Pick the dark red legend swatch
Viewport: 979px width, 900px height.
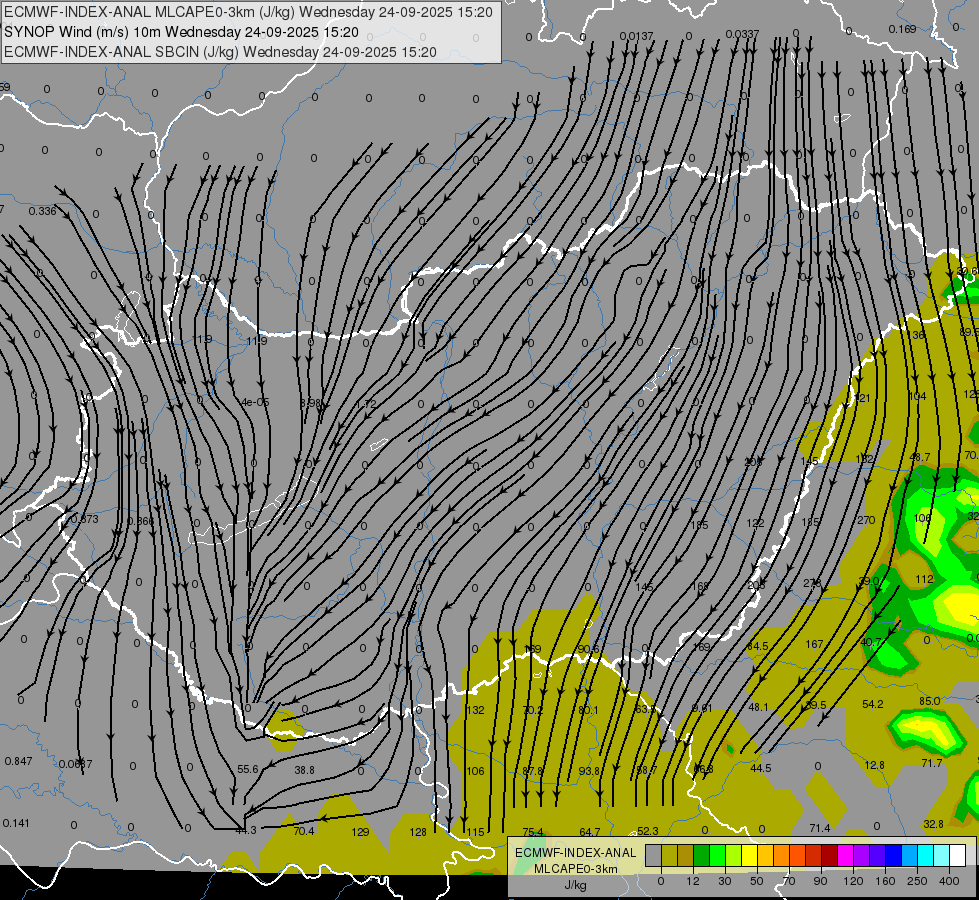830,855
